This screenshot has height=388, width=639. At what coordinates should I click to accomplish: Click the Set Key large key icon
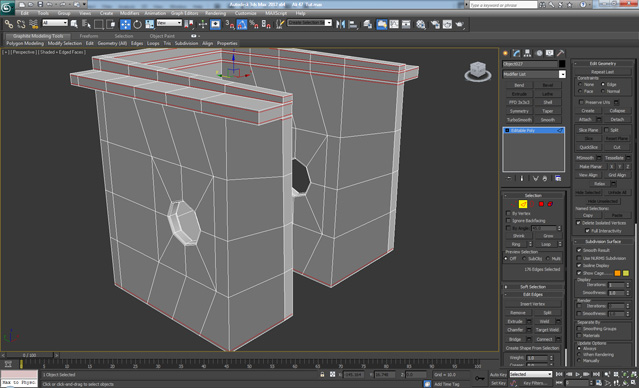click(479, 378)
